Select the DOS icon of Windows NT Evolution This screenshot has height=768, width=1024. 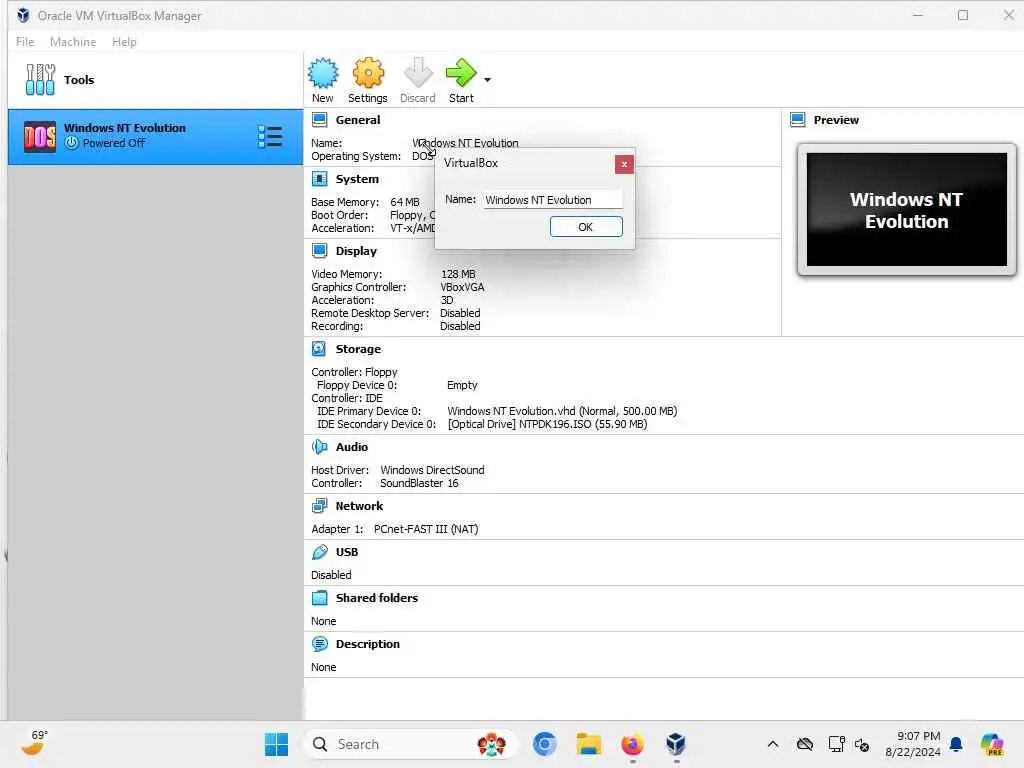coord(40,136)
